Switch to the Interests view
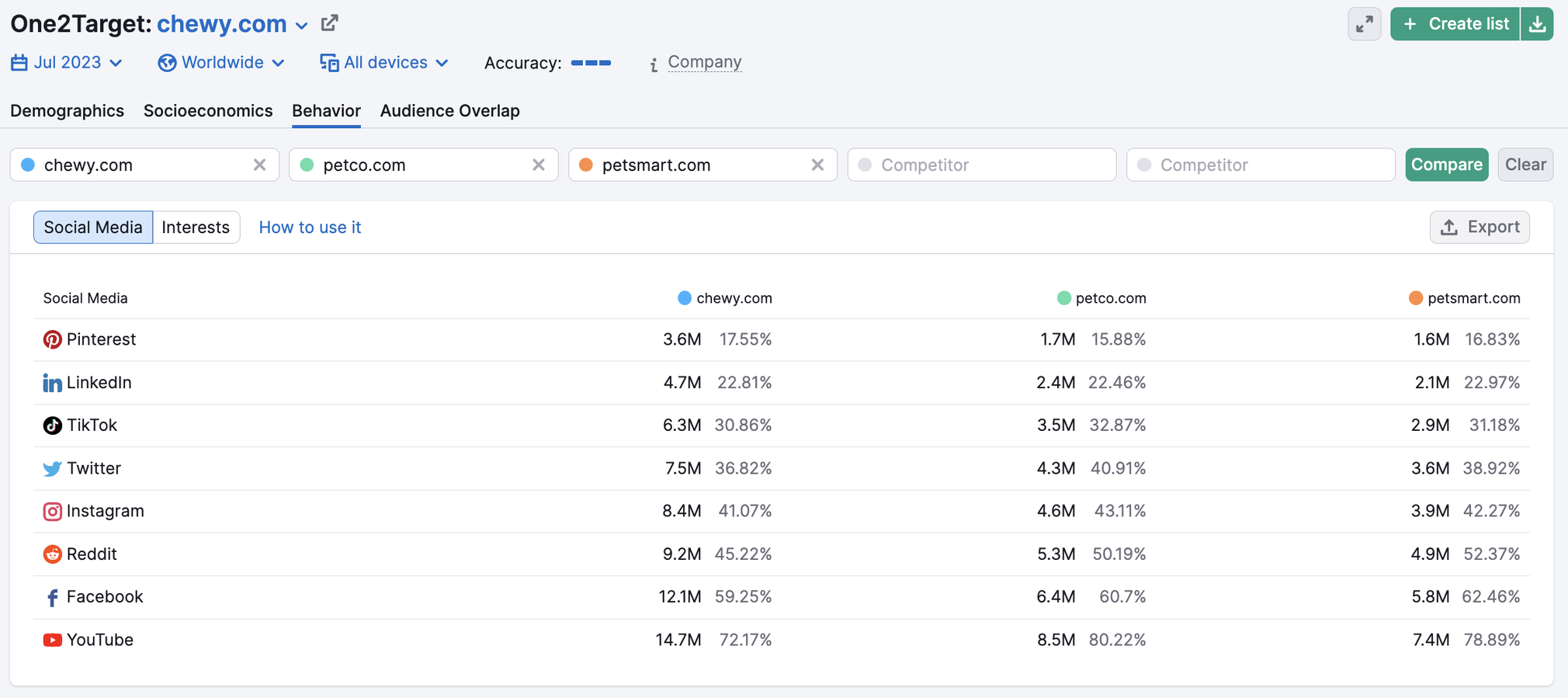1568x698 pixels. point(196,227)
